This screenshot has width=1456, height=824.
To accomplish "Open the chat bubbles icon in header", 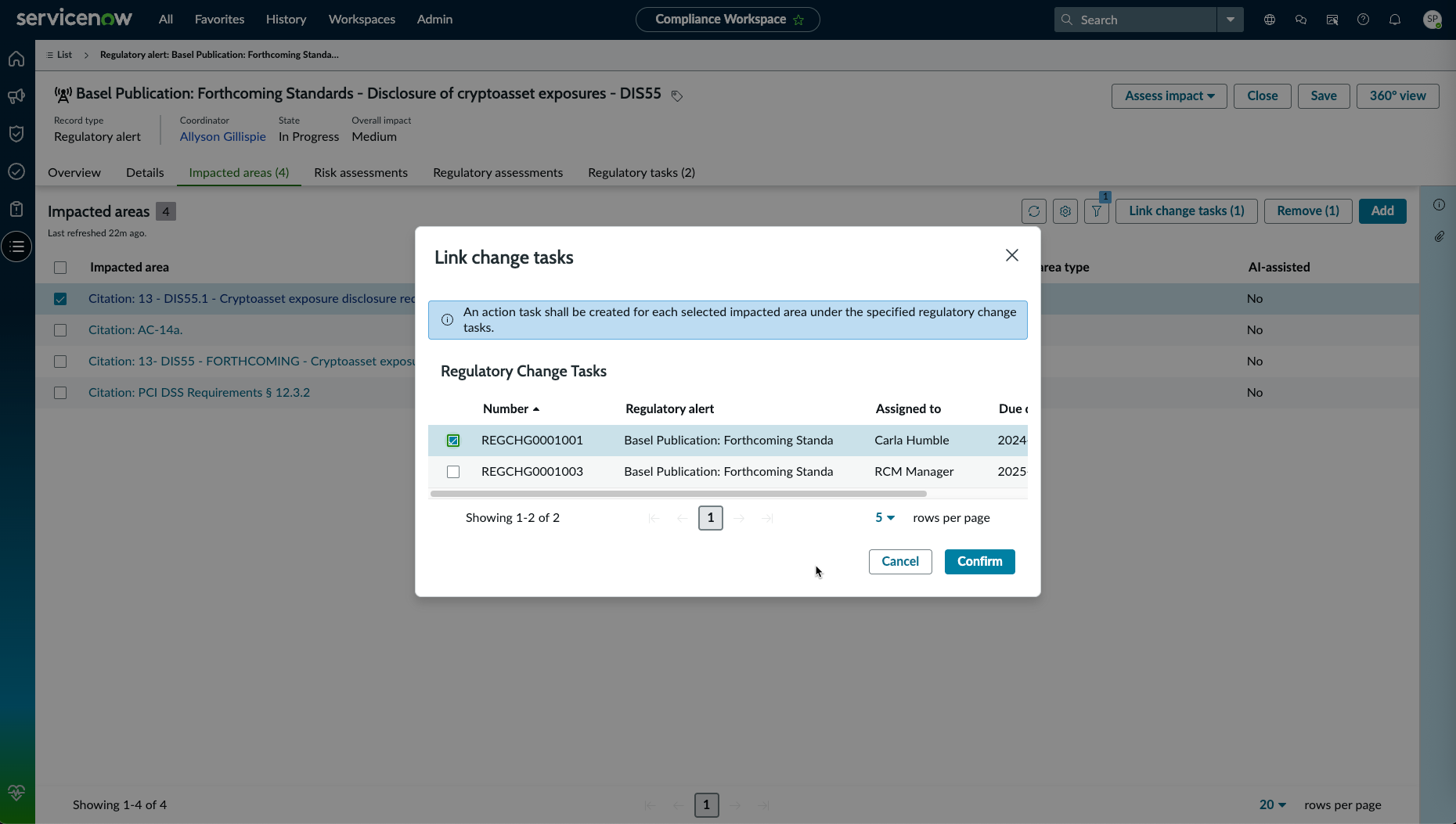I will pyautogui.click(x=1301, y=20).
